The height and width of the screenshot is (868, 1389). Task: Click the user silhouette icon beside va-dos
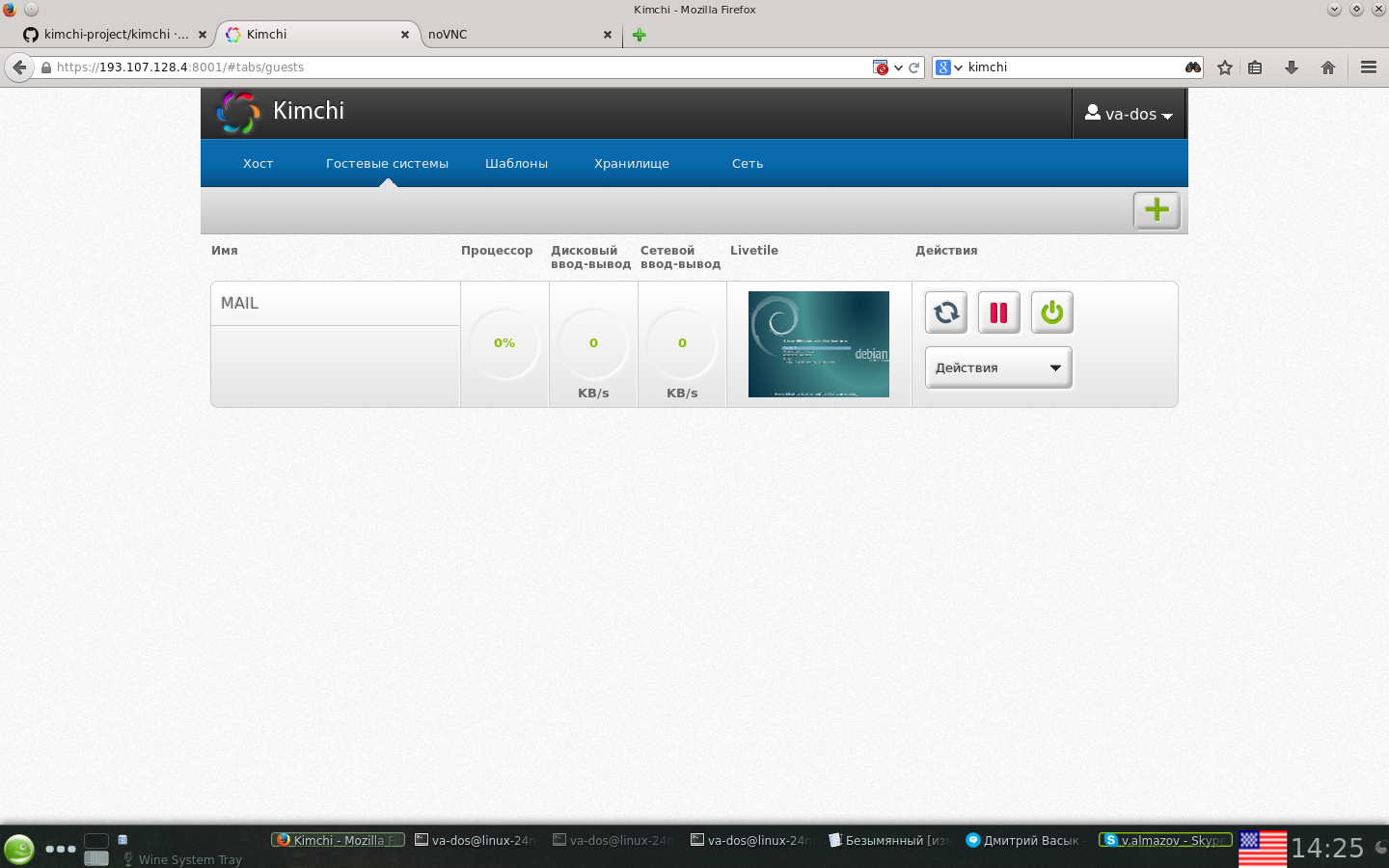pyautogui.click(x=1093, y=113)
